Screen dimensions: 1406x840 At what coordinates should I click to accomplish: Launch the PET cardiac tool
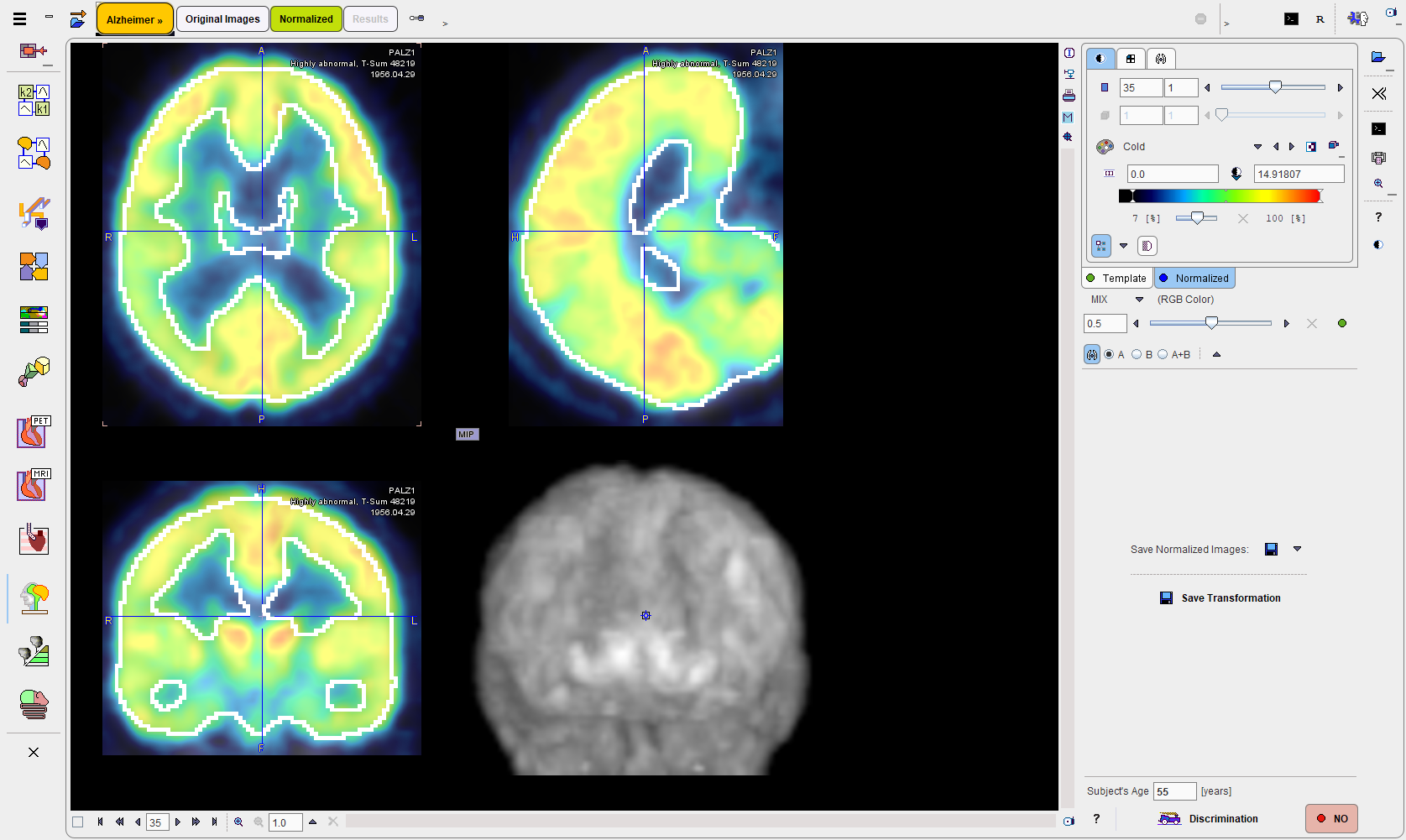[34, 432]
